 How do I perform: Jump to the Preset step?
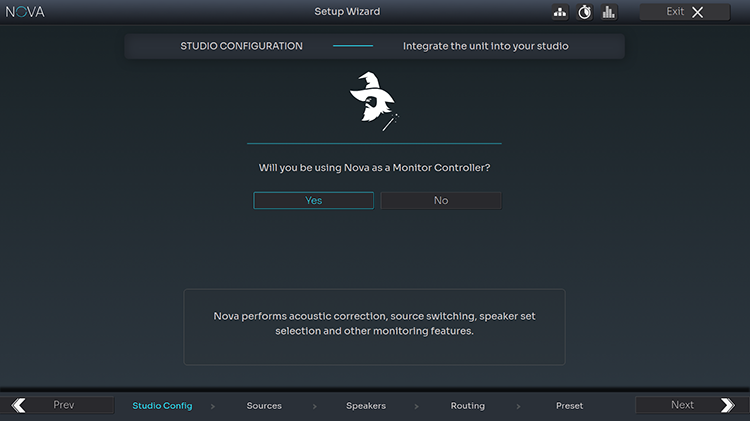point(569,406)
